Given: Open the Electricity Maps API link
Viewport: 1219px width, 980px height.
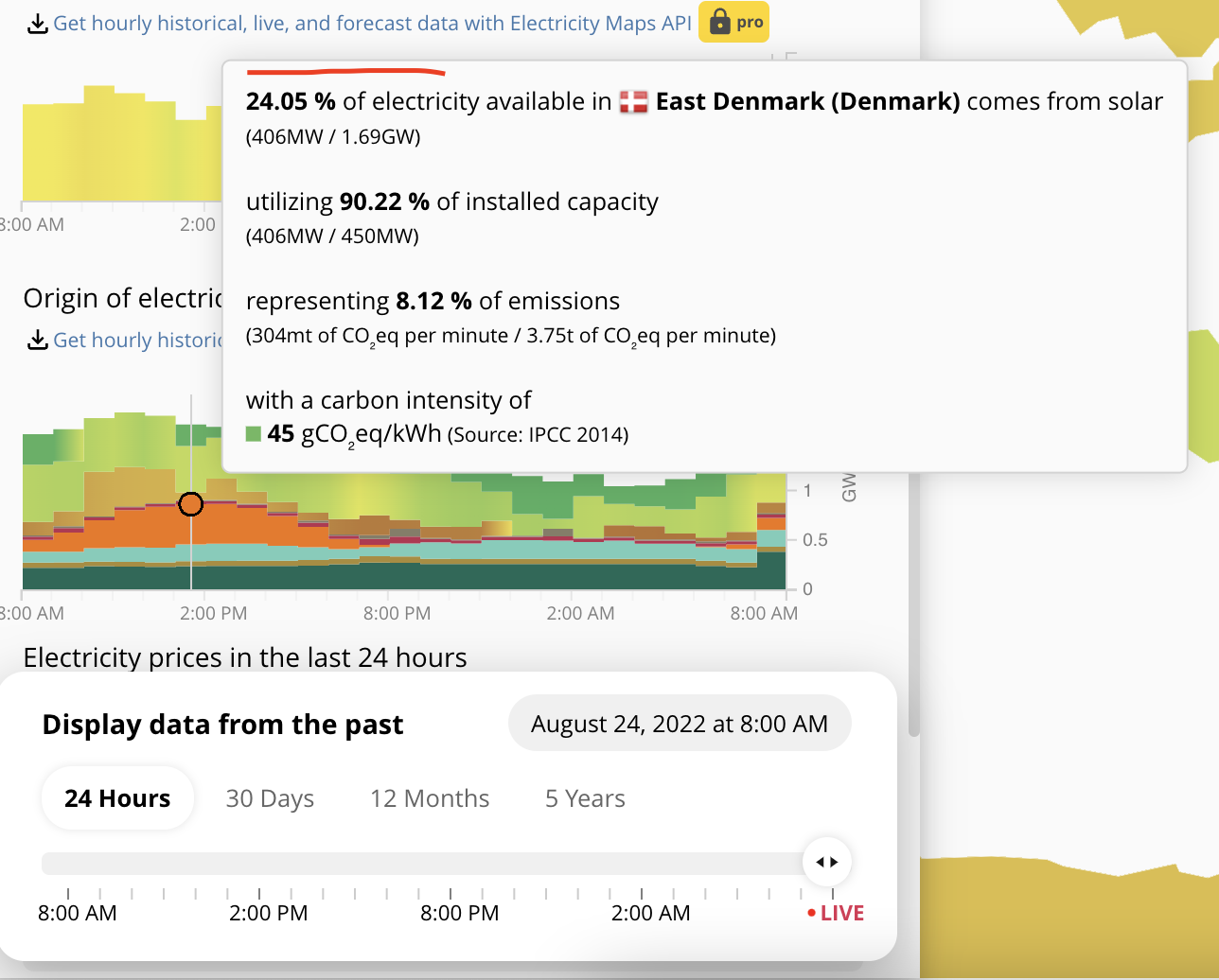Looking at the screenshot, I should 373,23.
